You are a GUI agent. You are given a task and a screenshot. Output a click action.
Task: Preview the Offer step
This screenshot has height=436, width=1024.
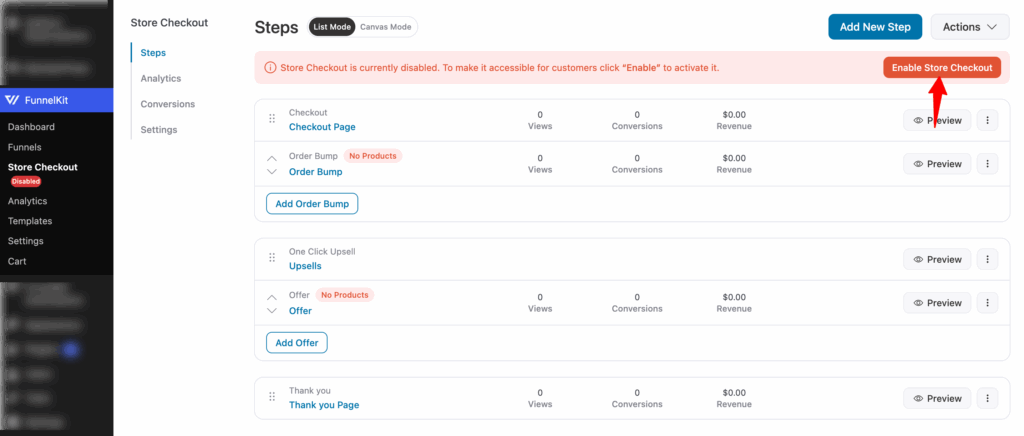pos(937,303)
